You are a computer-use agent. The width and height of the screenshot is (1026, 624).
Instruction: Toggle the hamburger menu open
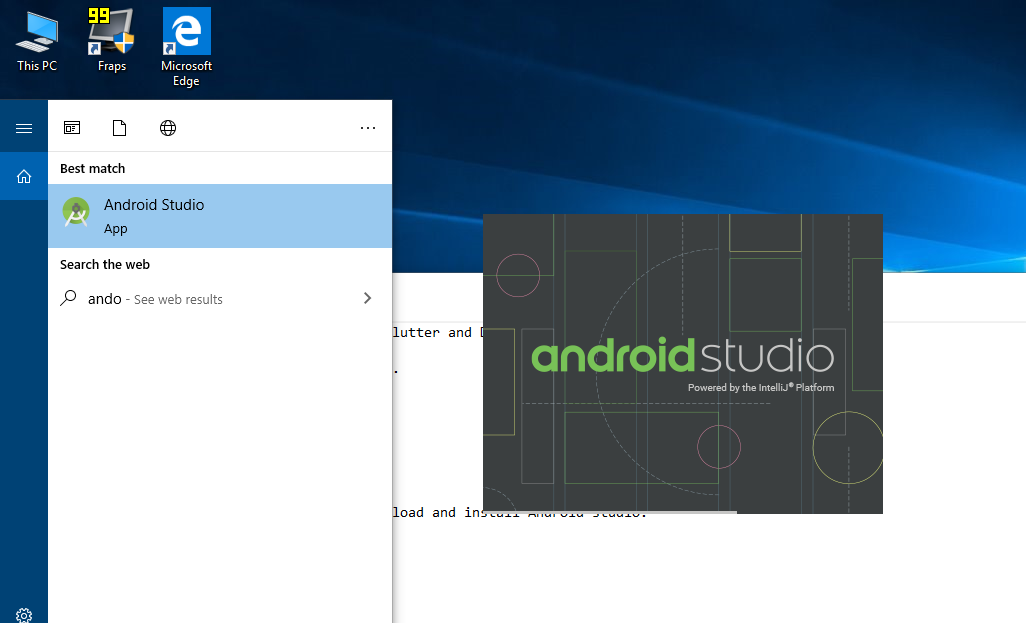22,127
